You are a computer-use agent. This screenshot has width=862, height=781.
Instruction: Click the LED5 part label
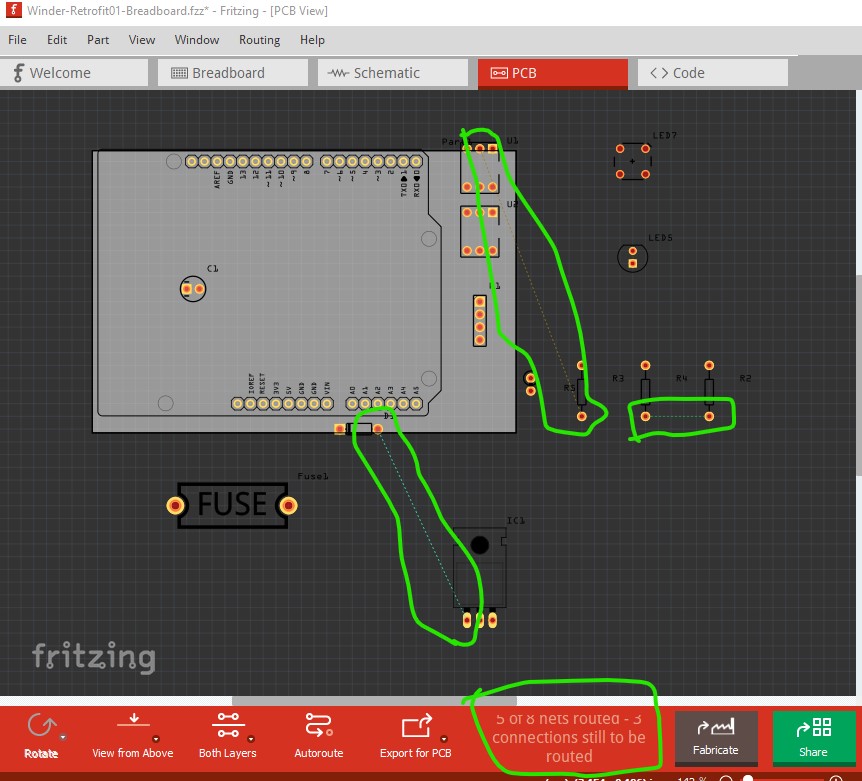click(x=660, y=237)
